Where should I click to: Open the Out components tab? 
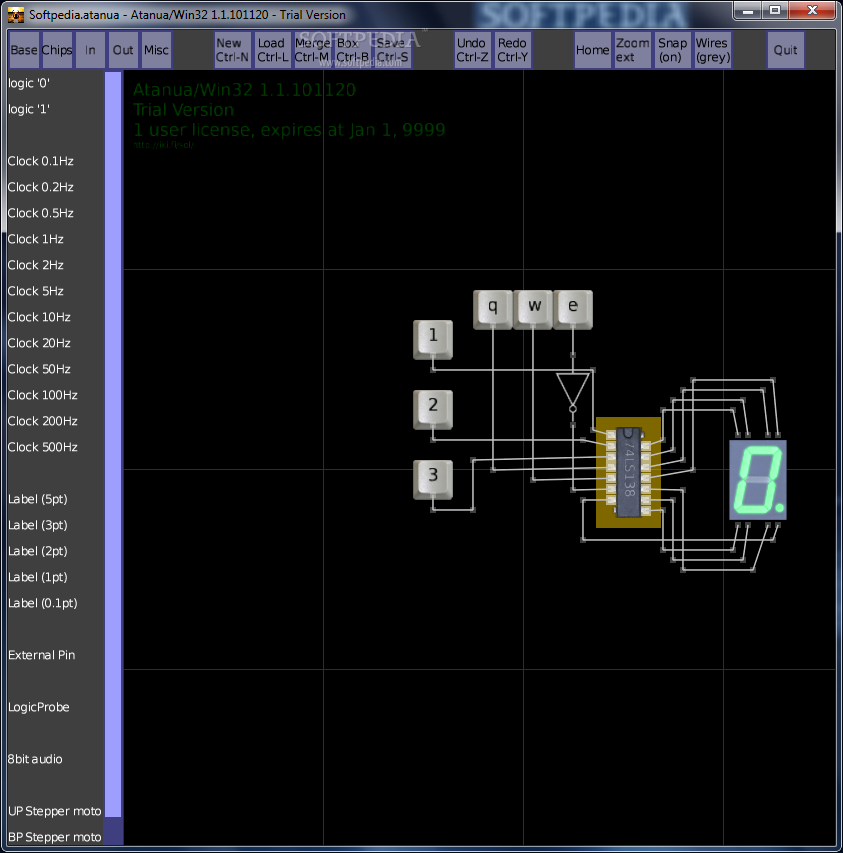(x=123, y=50)
